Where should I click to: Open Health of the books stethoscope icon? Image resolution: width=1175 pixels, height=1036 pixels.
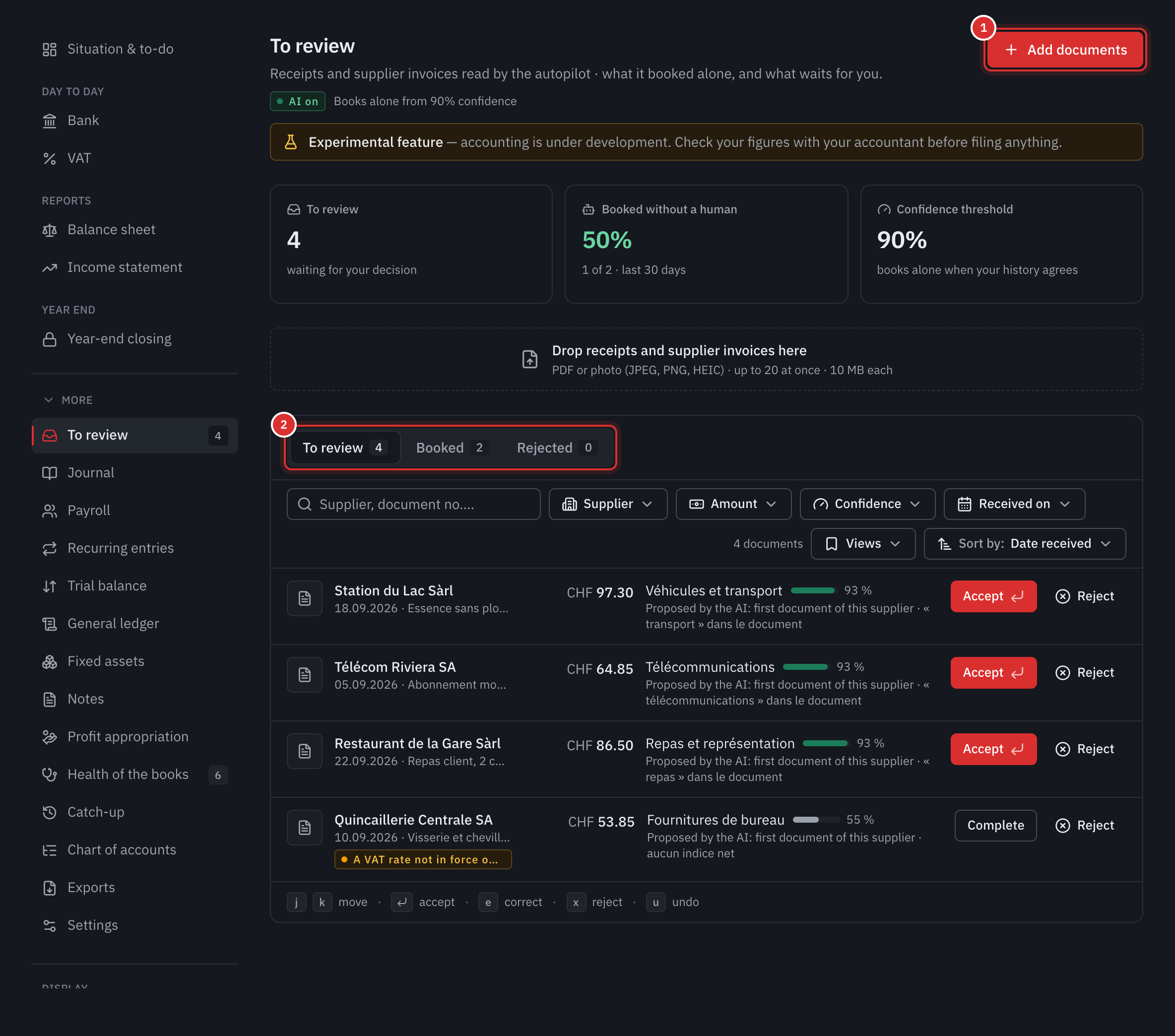50,775
